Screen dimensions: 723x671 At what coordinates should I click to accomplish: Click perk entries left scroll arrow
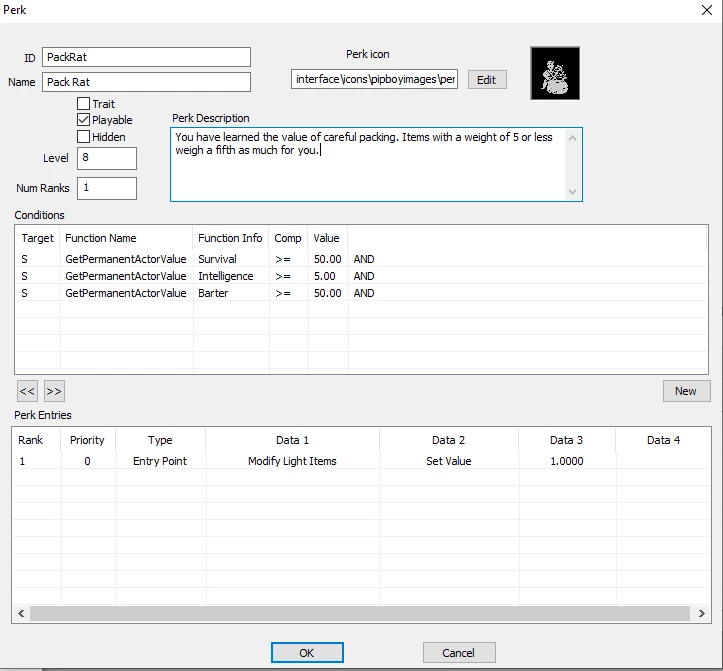click(x=21, y=613)
